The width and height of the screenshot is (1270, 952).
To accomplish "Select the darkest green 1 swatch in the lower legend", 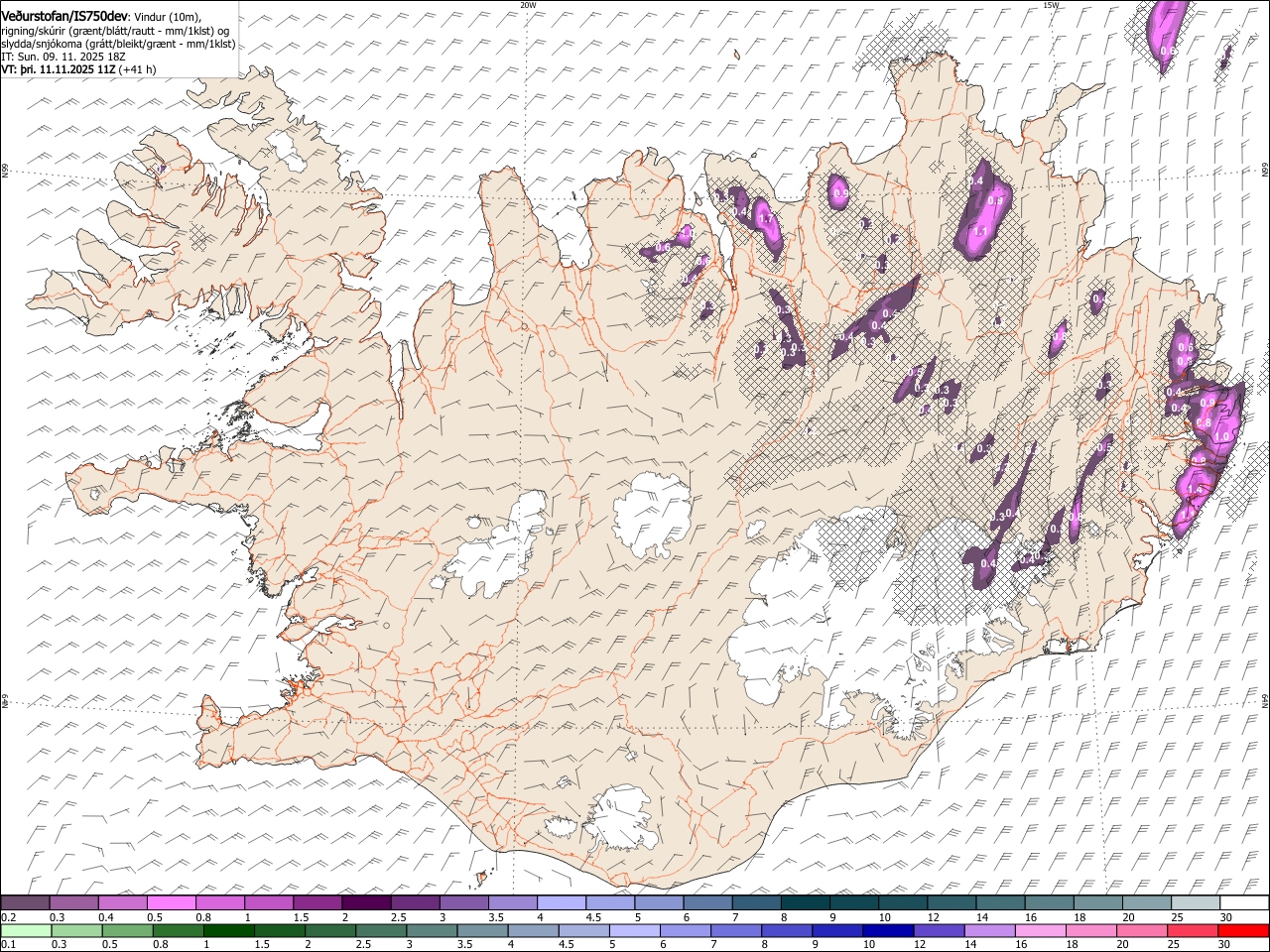I will point(228,931).
